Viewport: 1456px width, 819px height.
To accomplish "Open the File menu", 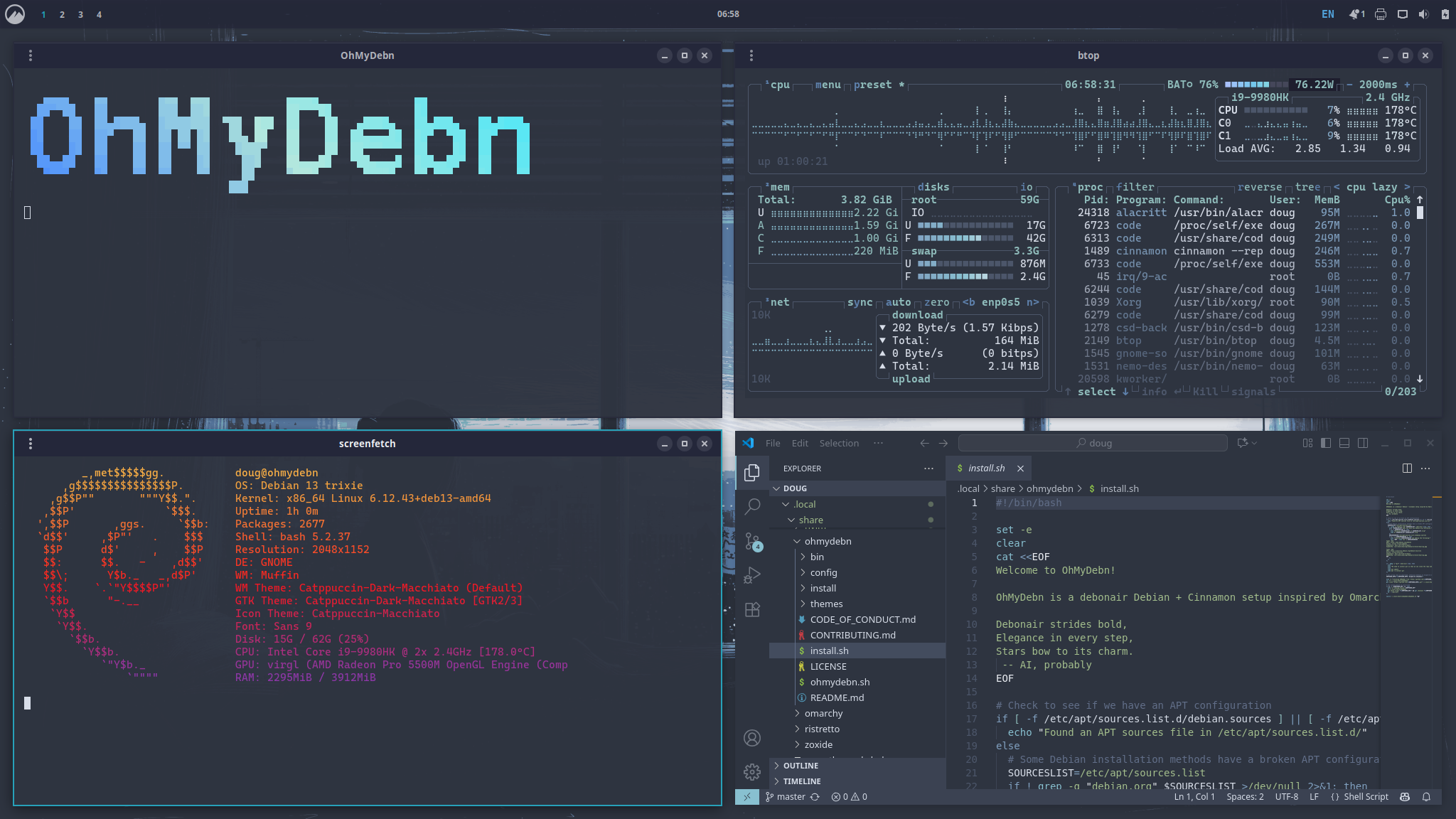I will click(773, 443).
